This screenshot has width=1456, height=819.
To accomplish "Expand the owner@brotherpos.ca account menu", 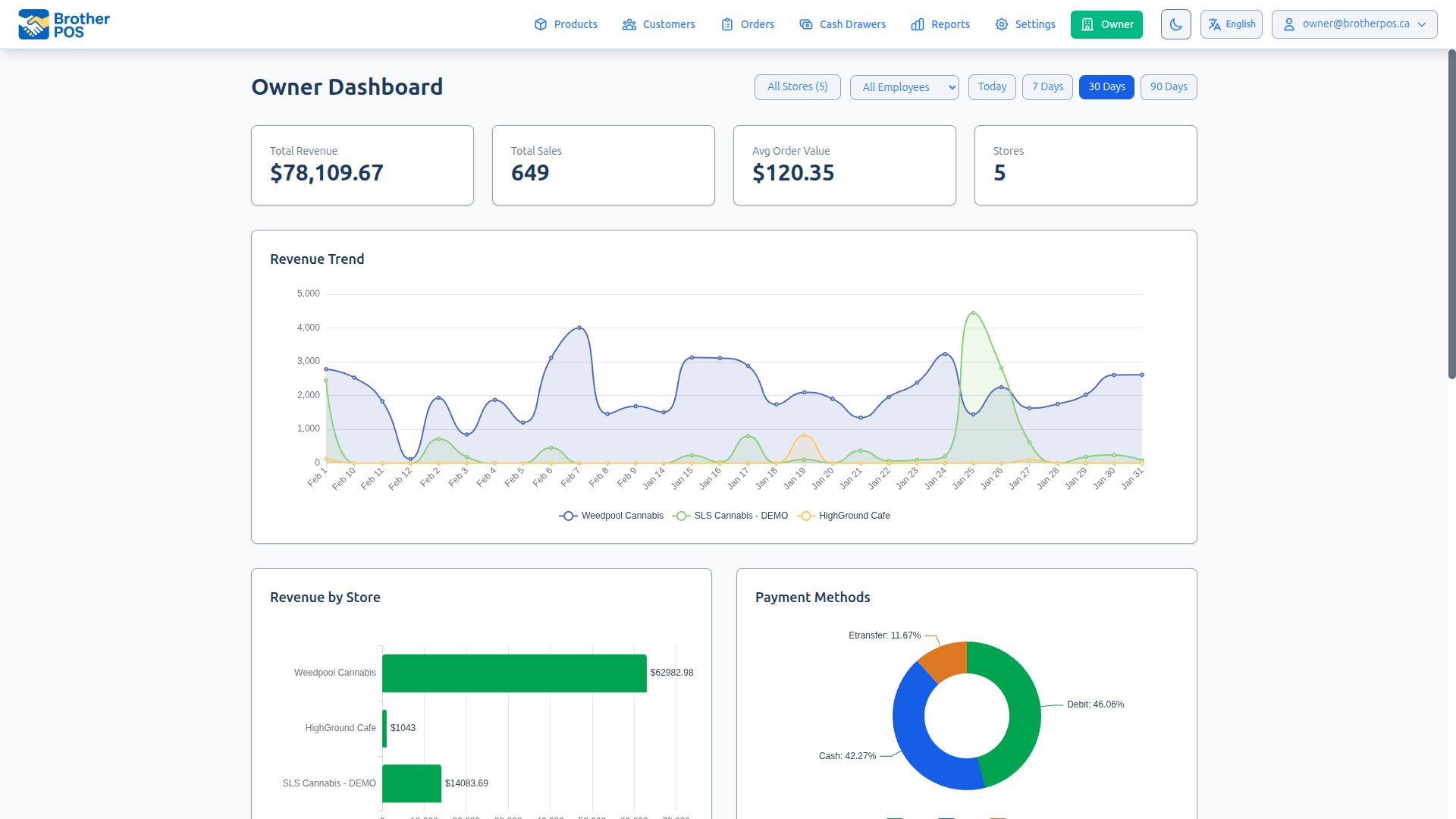I will 1354,24.
